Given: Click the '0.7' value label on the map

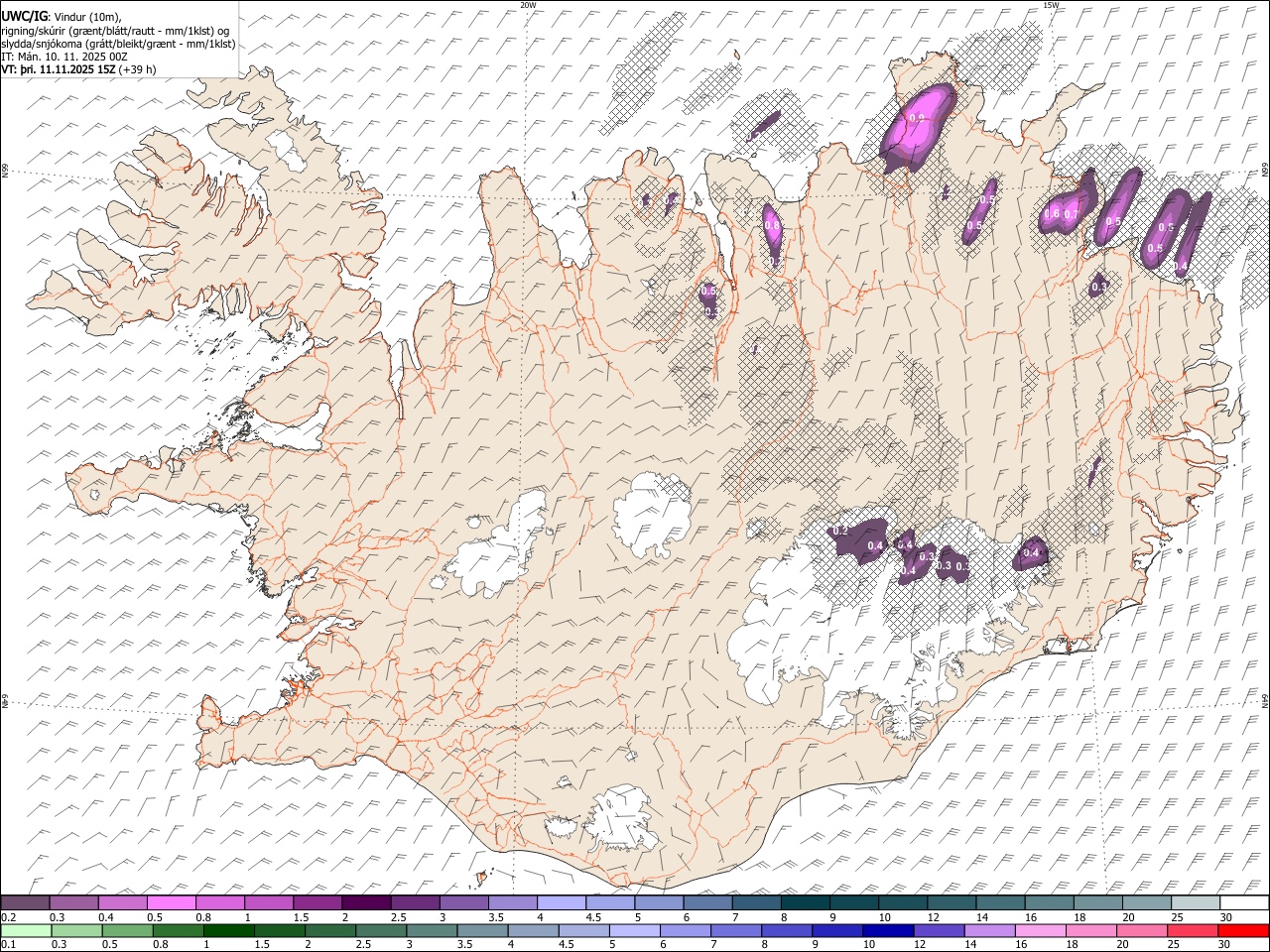Looking at the screenshot, I should [1072, 214].
